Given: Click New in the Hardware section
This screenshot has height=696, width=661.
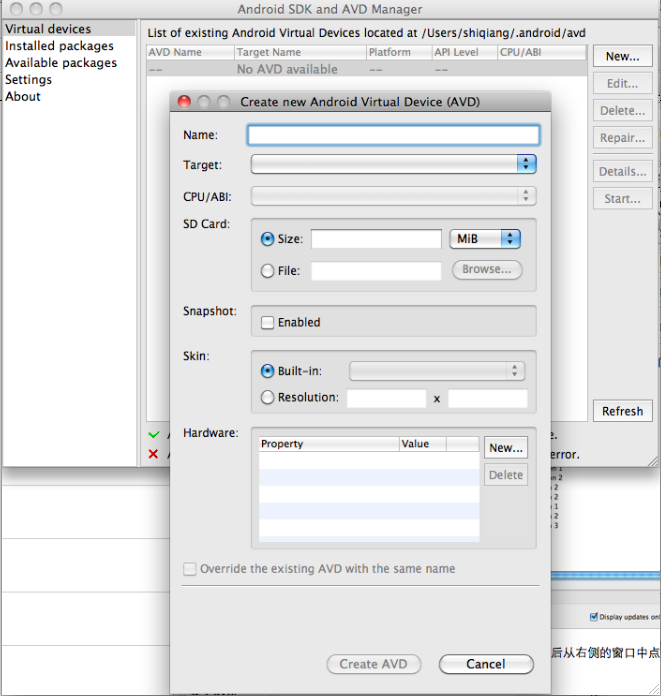Looking at the screenshot, I should (x=506, y=448).
